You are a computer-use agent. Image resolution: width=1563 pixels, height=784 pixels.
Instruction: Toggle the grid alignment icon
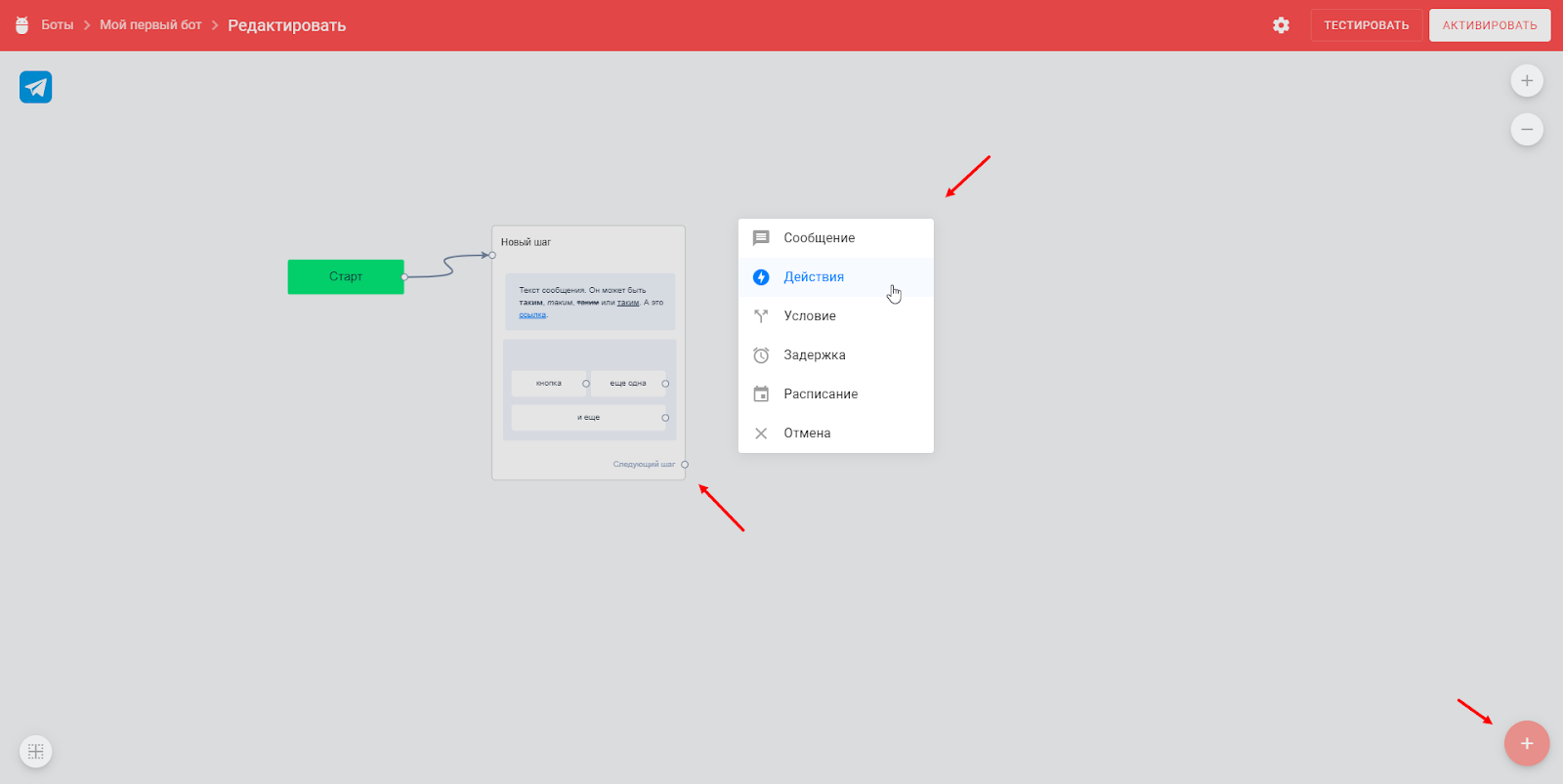(x=36, y=751)
